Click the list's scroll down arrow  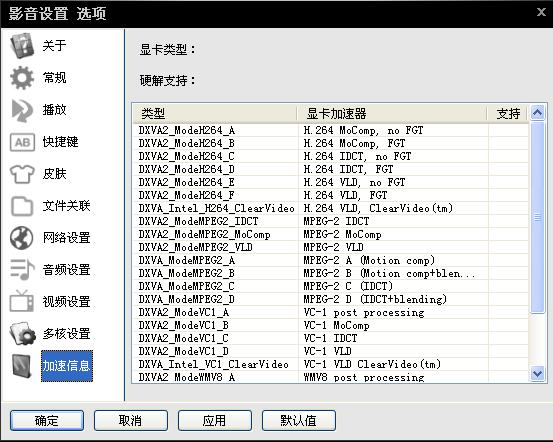[537, 373]
